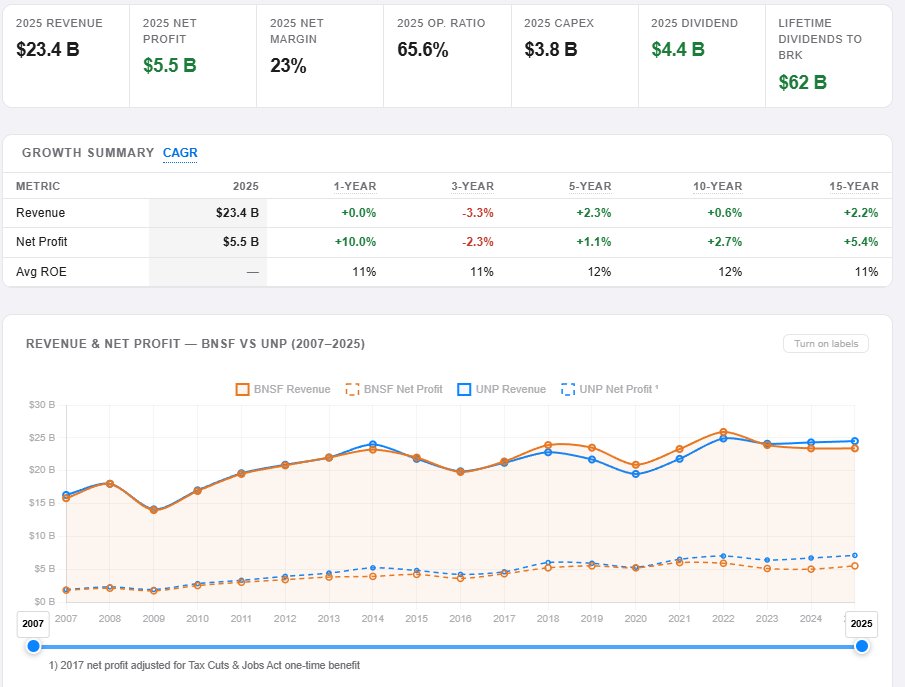This screenshot has width=905, height=687.
Task: Click the +5.4% Net Profit 15-year cell
Action: coord(861,242)
